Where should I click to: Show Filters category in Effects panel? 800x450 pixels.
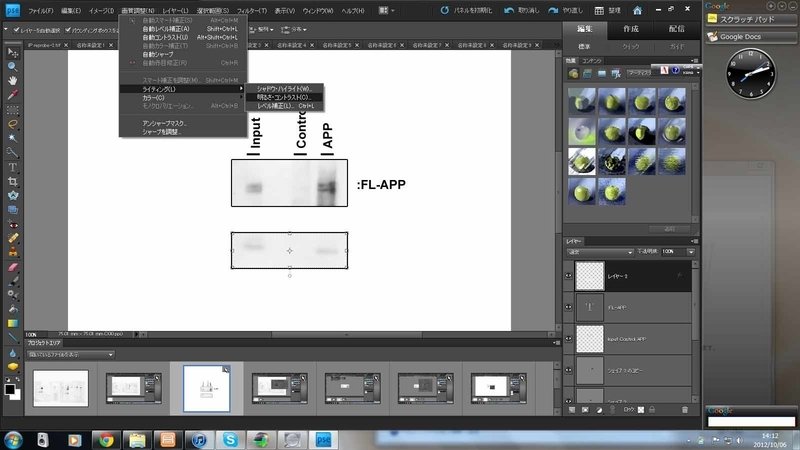coord(573,73)
